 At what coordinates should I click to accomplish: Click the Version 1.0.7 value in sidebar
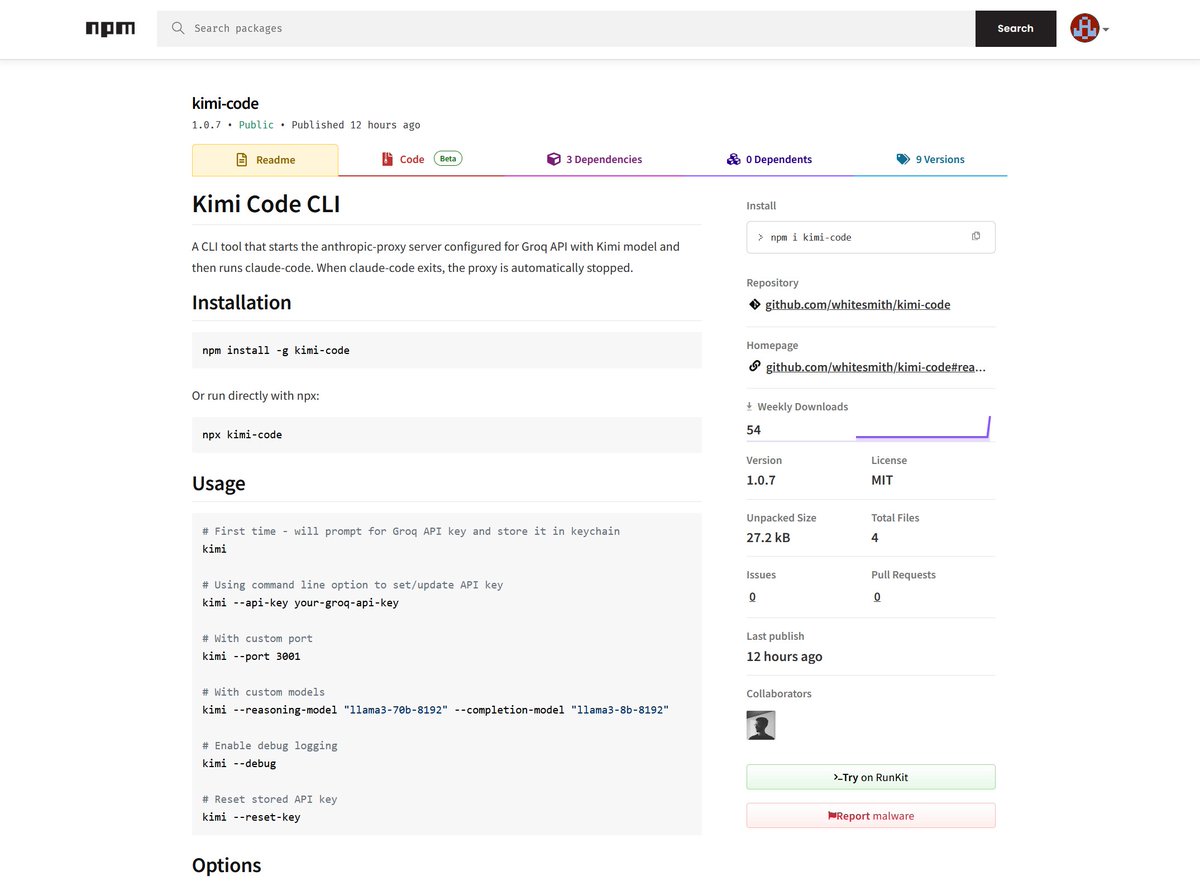pyautogui.click(x=761, y=480)
